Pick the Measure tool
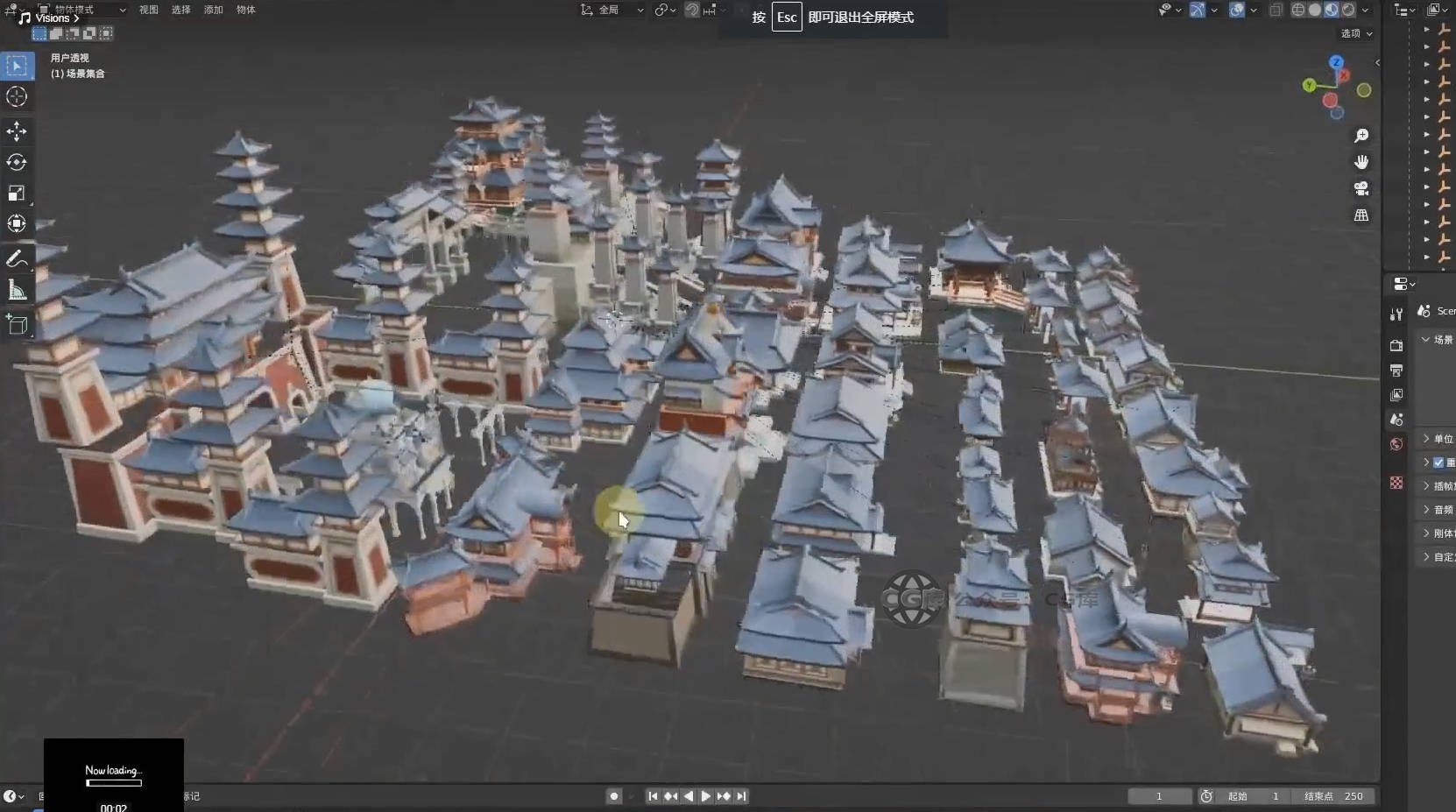 coord(17,290)
